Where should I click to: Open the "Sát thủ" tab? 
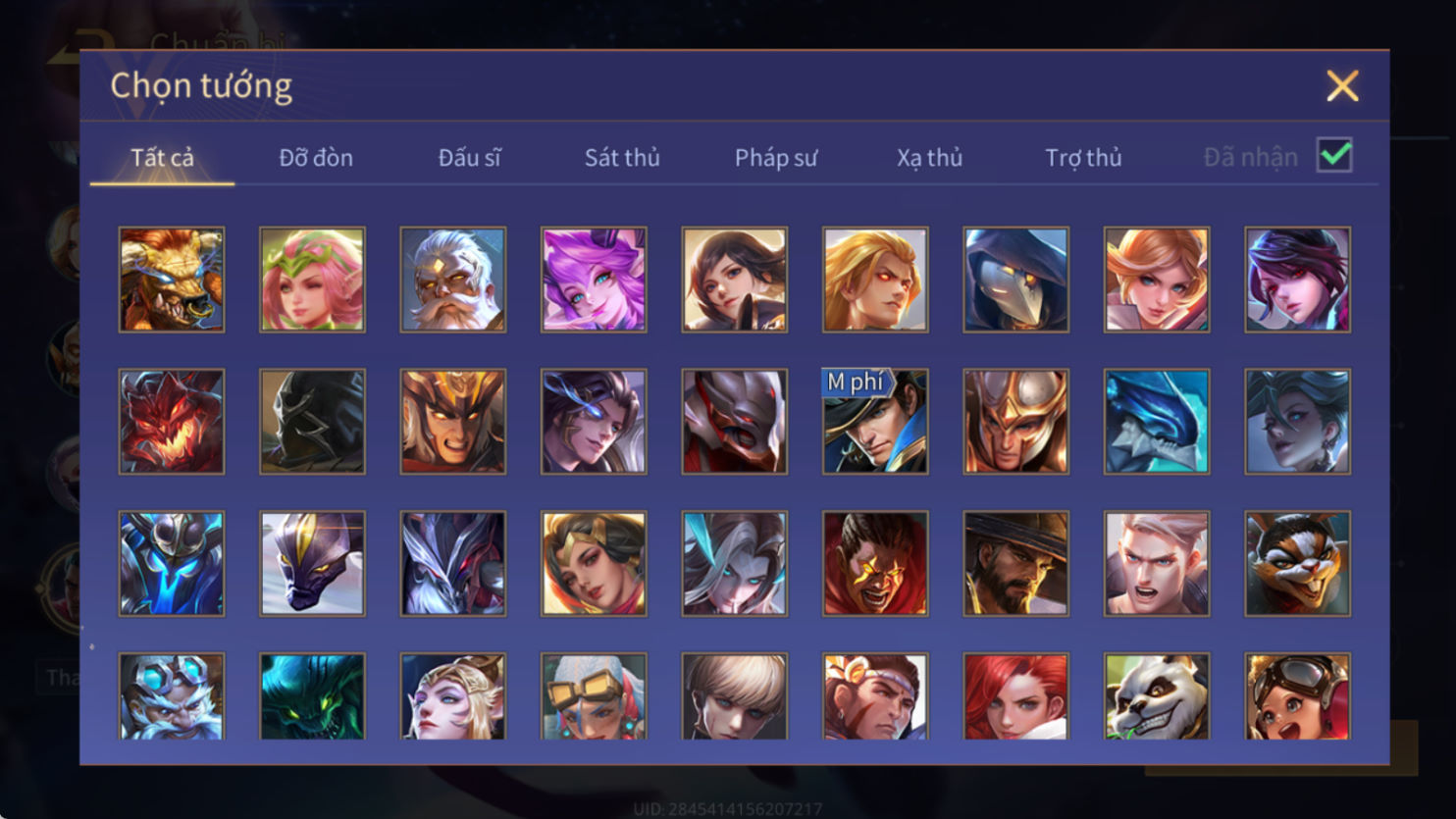622,157
